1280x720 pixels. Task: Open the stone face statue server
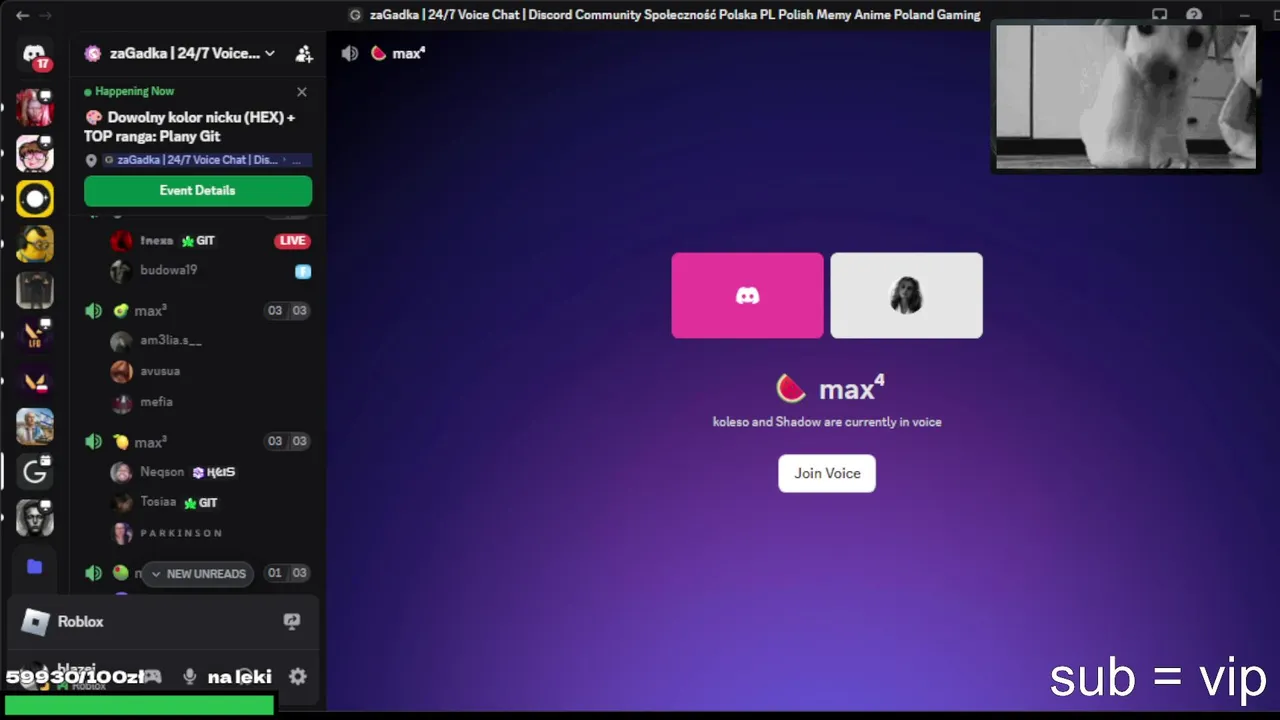point(35,518)
